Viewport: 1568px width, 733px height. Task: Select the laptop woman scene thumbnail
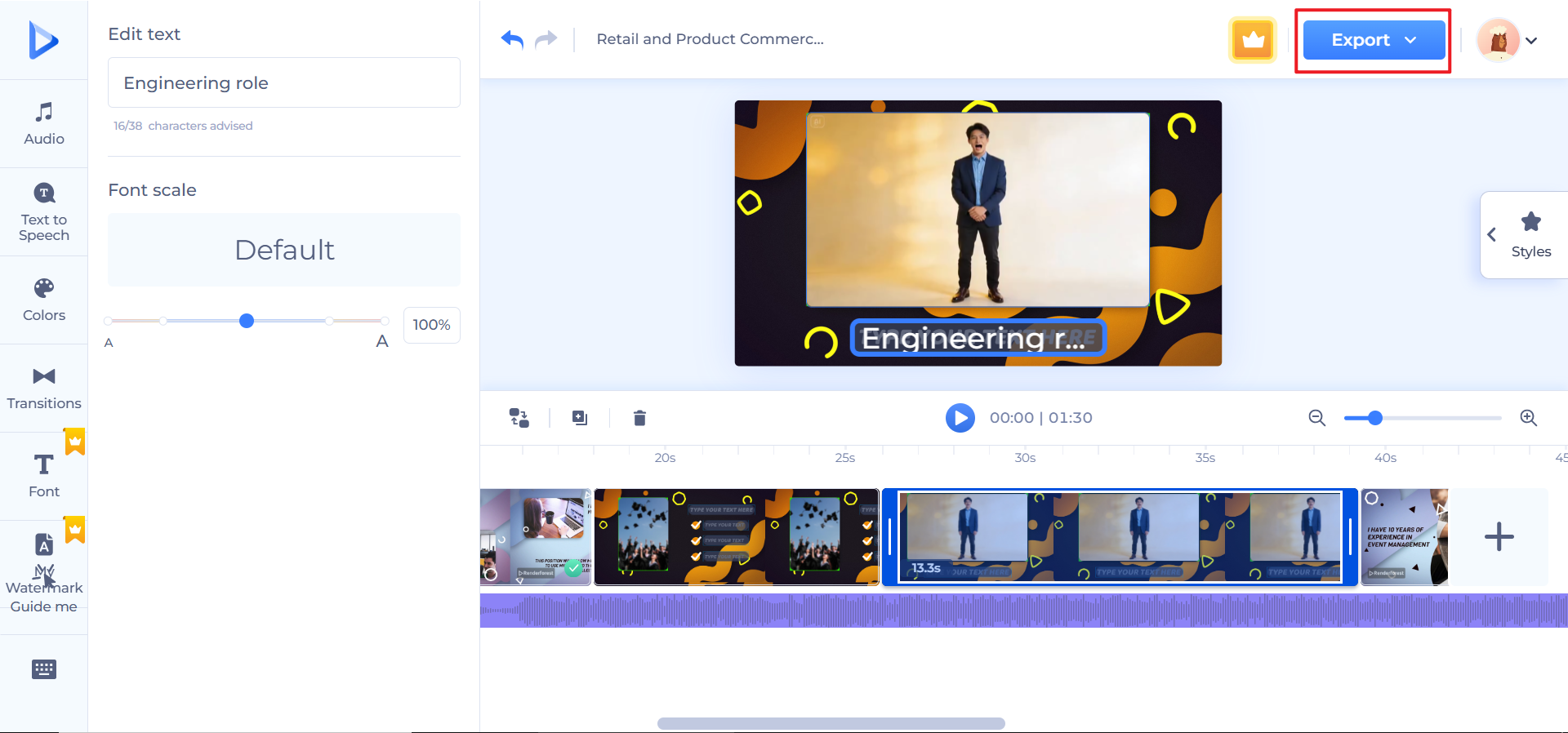coord(536,537)
